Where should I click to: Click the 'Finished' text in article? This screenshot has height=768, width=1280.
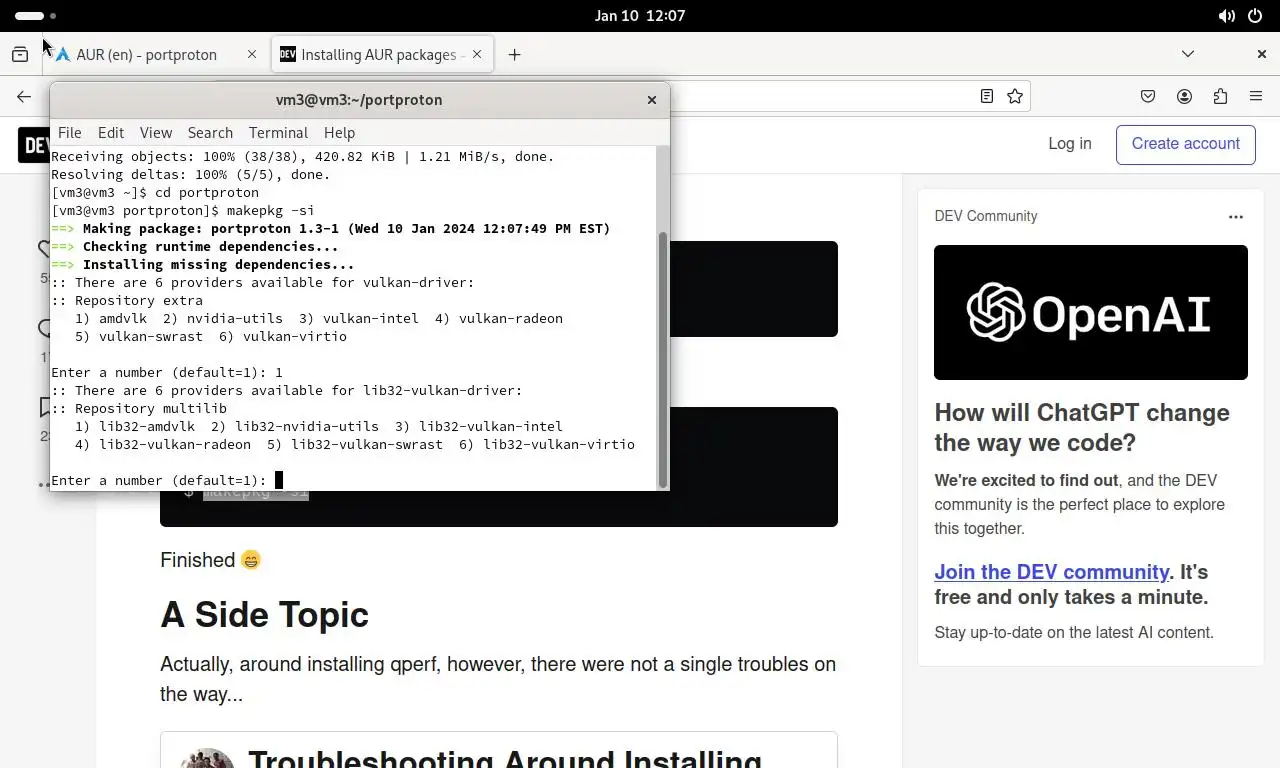click(197, 560)
